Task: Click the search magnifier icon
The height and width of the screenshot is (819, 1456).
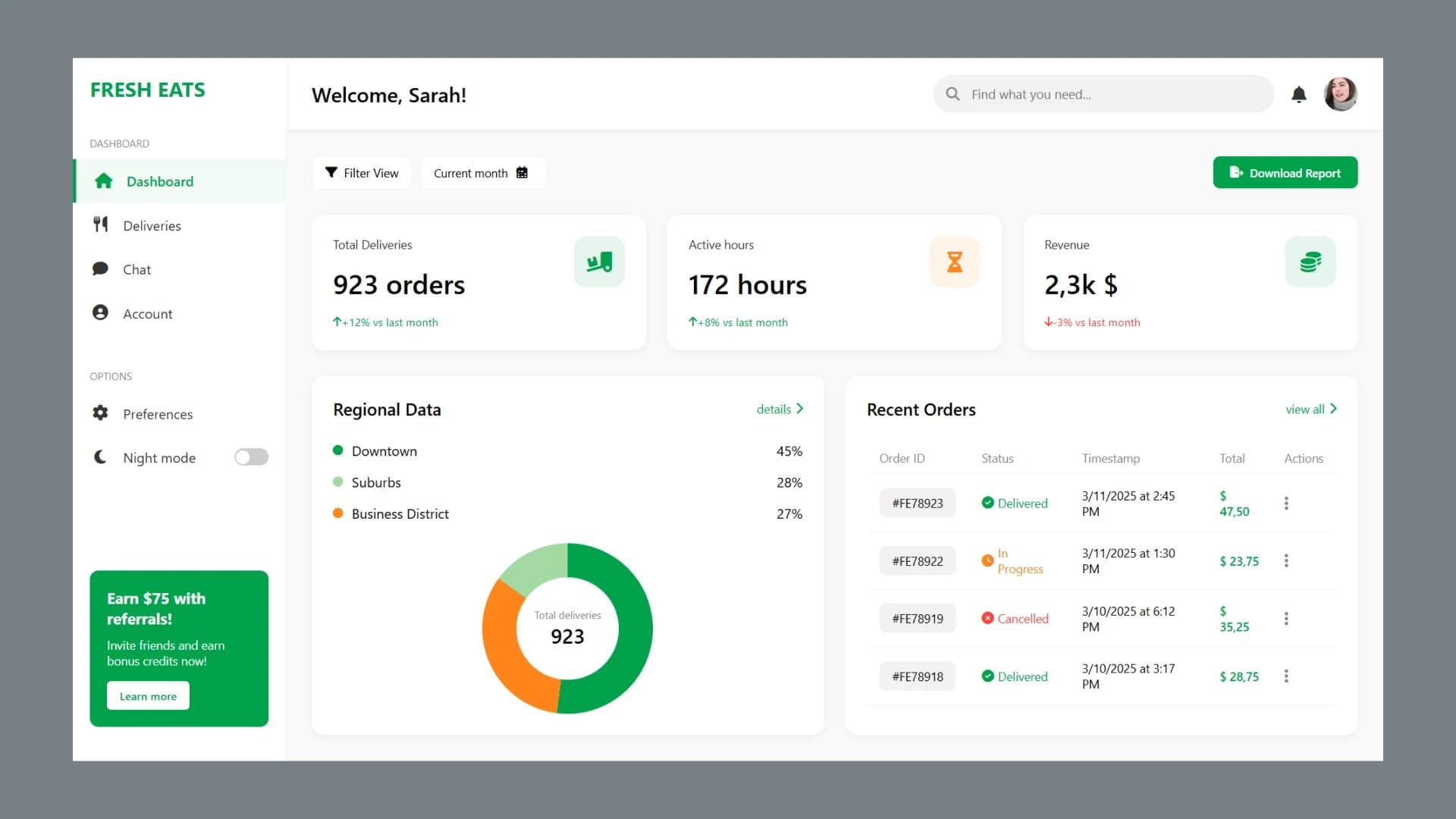Action: [x=954, y=94]
